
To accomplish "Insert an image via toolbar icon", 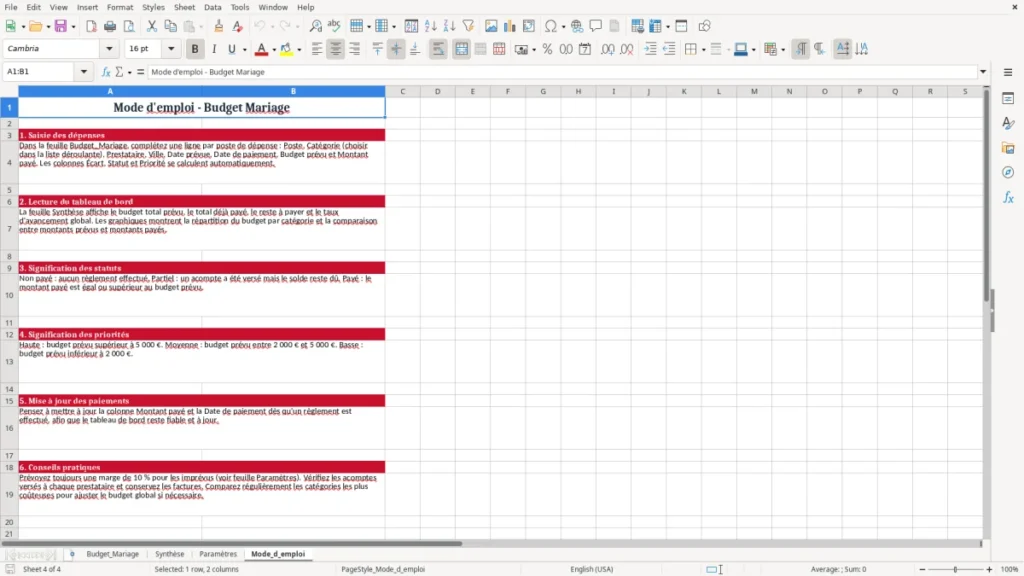I will click(x=491, y=26).
